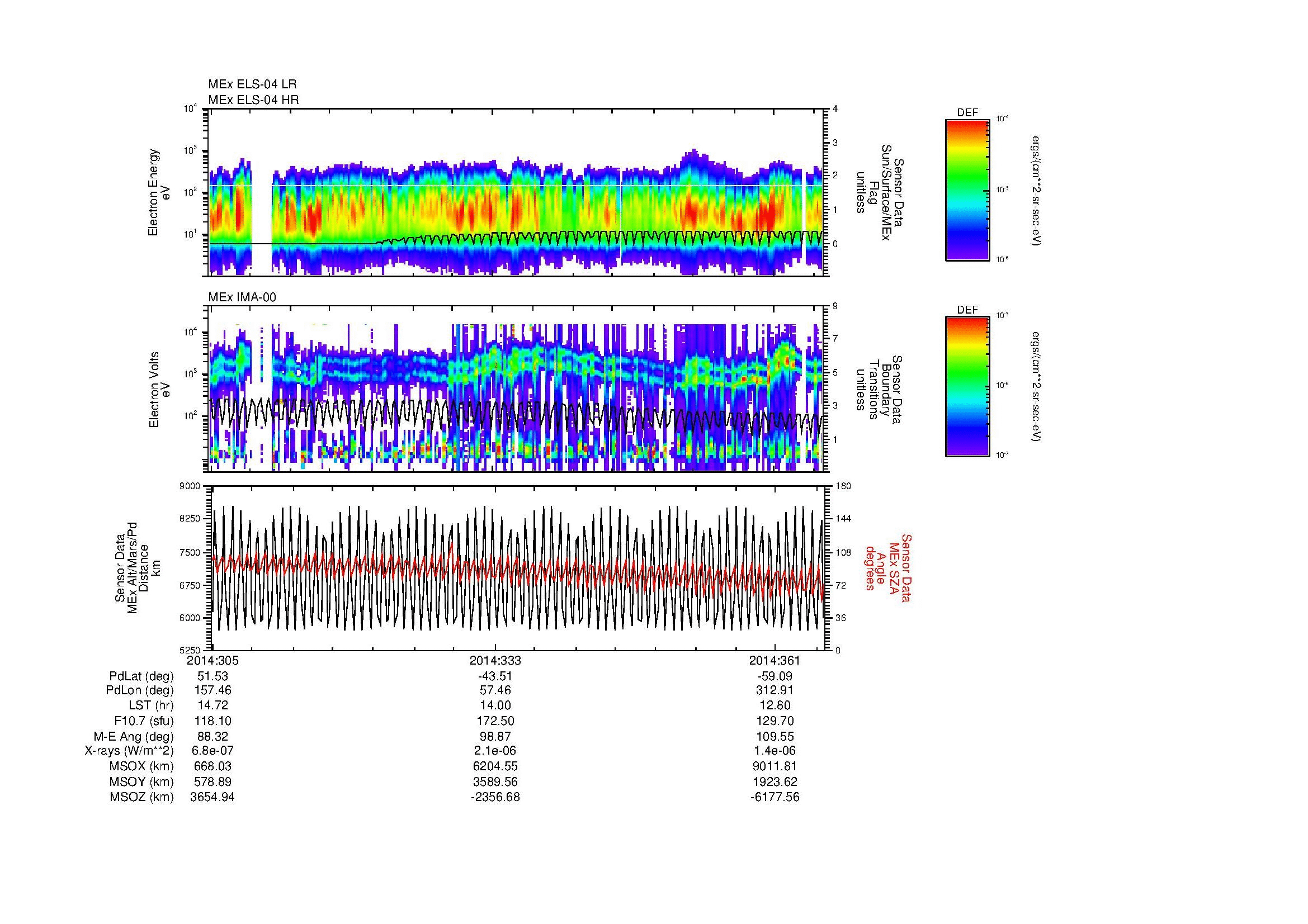
Task: Click the lower DEF color bar
Action: pyautogui.click(x=967, y=387)
